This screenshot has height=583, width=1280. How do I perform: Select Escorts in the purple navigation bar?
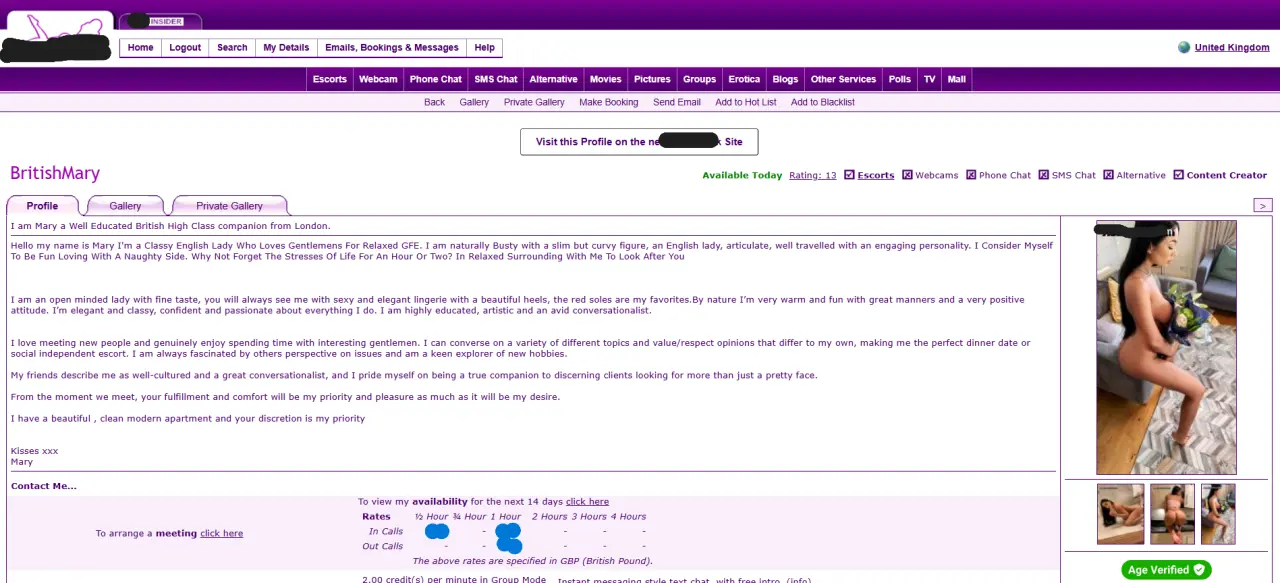[330, 79]
